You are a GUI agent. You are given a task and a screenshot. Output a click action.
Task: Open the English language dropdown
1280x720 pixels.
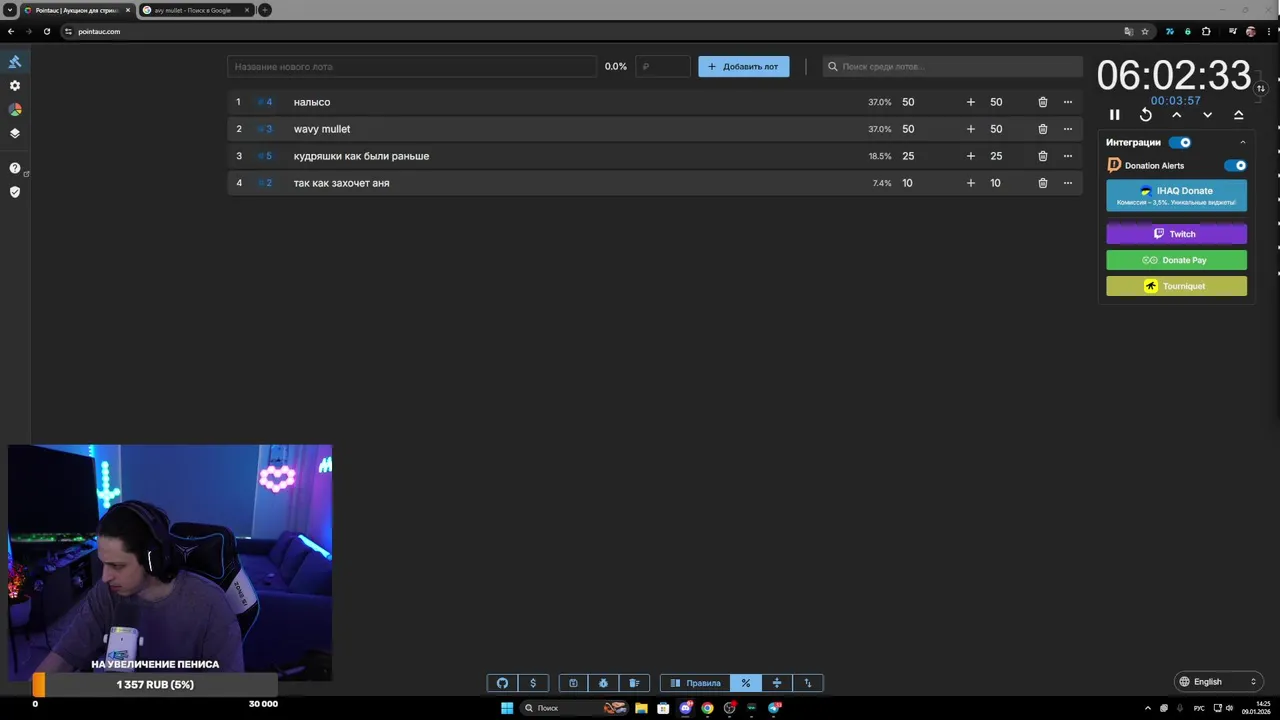pos(1218,682)
